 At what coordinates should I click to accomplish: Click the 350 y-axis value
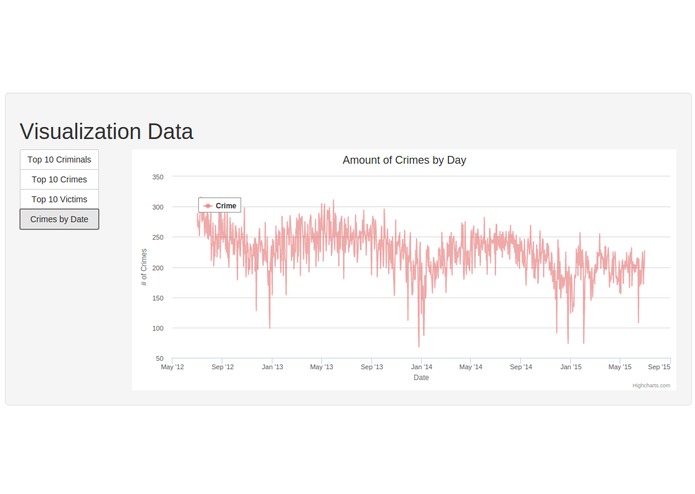pyautogui.click(x=158, y=177)
